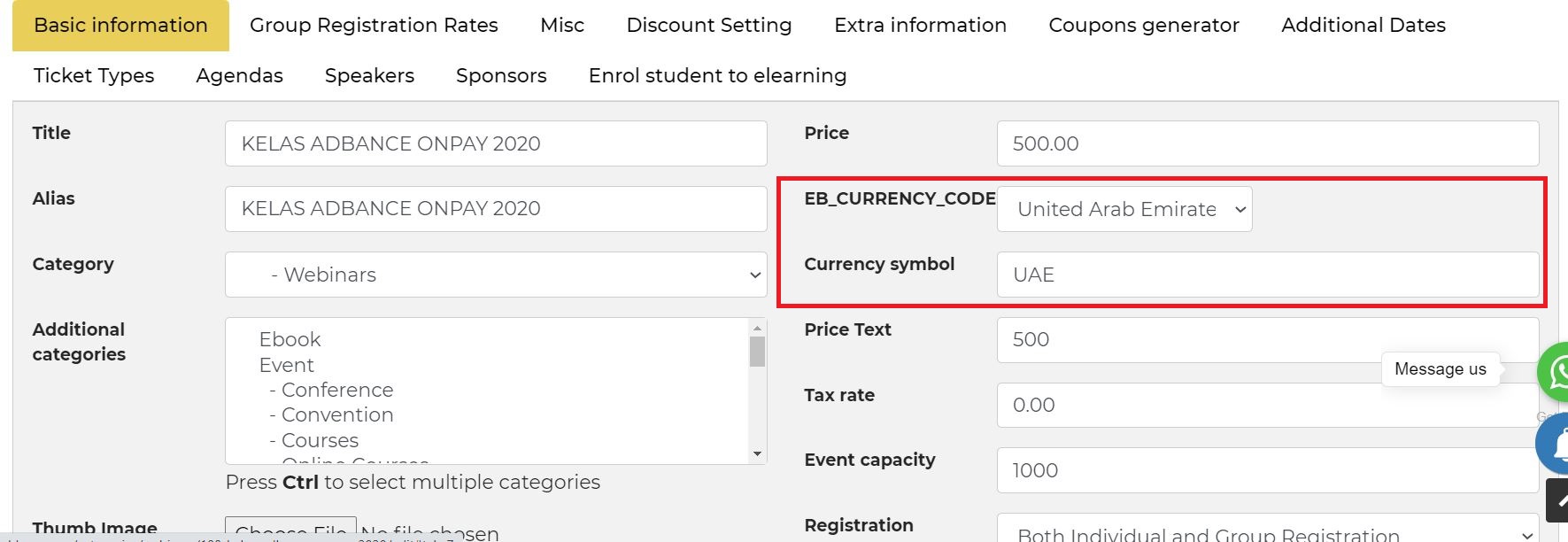Click the WhatsApp chat icon

click(x=1555, y=371)
